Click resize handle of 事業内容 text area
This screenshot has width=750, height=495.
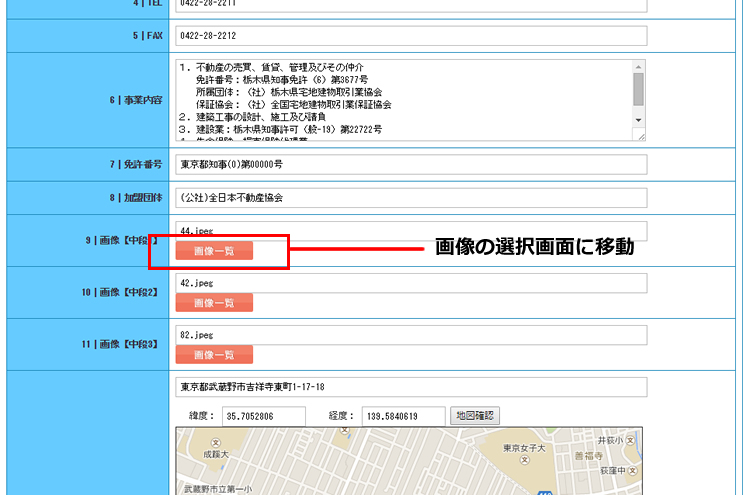(x=640, y=136)
